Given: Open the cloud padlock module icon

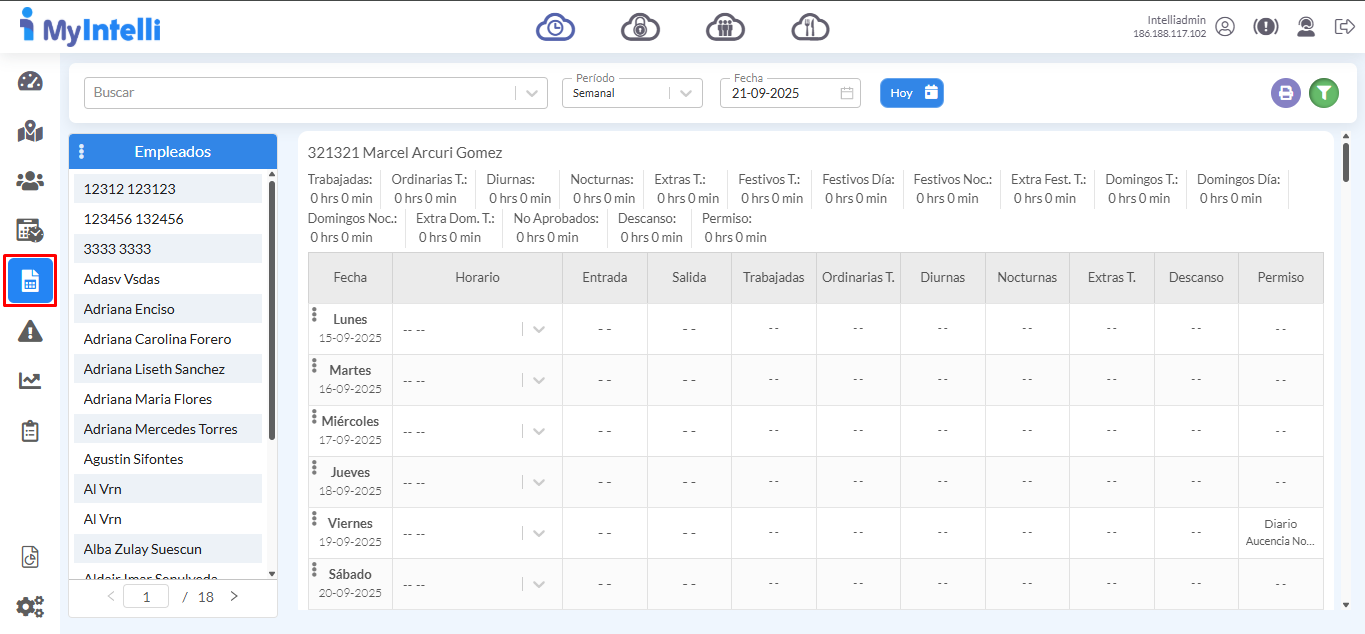Looking at the screenshot, I should pos(640,27).
